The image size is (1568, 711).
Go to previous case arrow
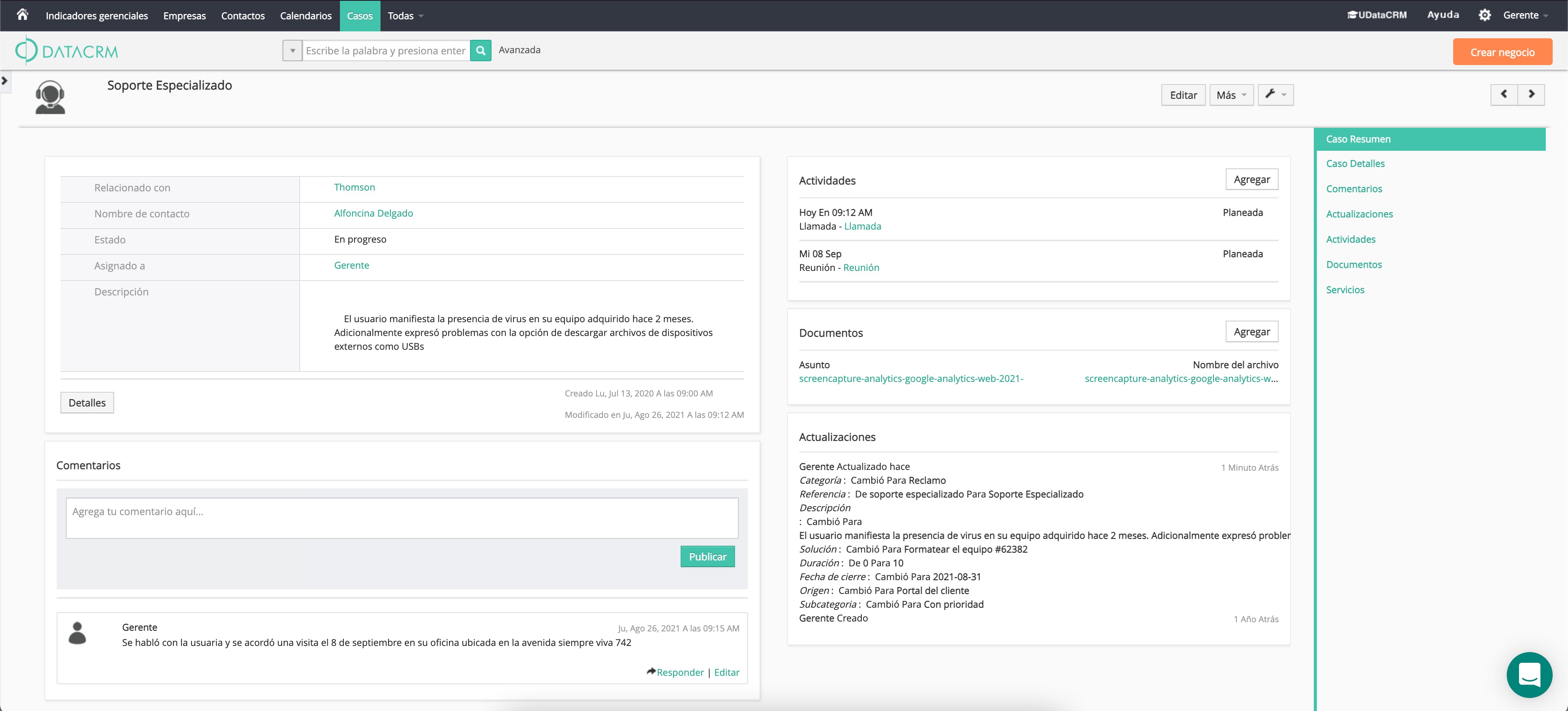pos(1503,94)
